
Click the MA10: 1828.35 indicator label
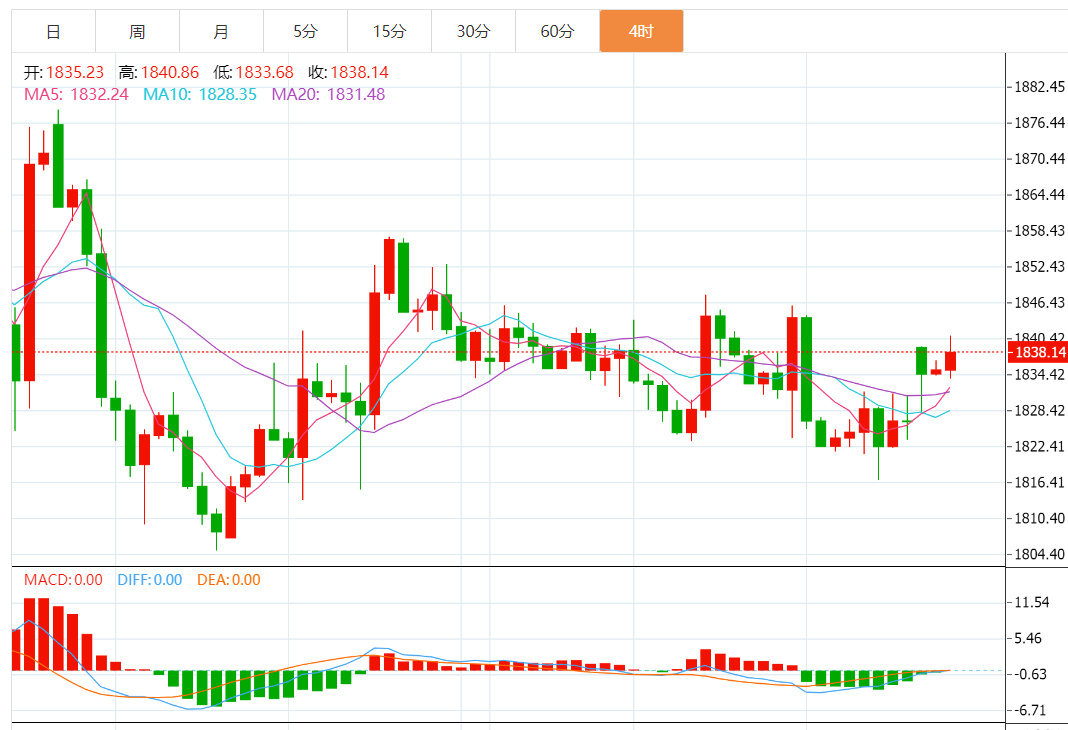click(x=200, y=94)
